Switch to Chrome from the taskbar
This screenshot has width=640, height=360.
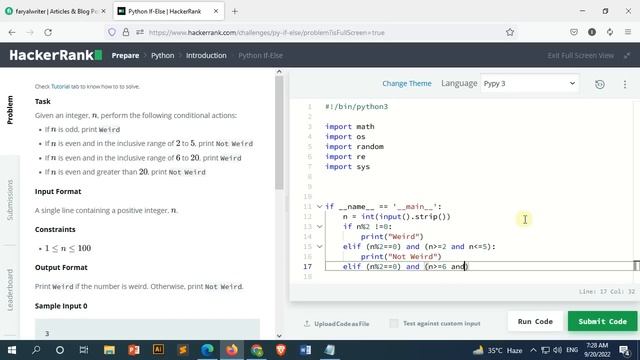tap(257, 350)
